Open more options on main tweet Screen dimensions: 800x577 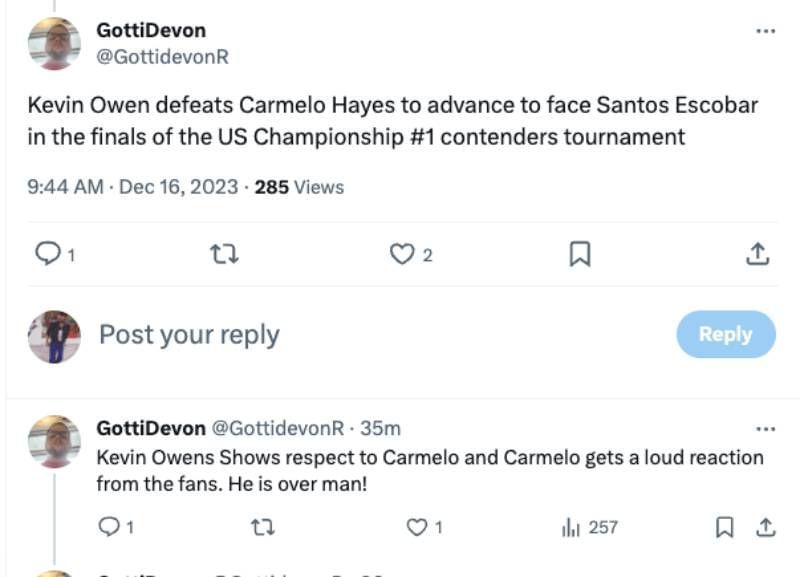tap(765, 31)
